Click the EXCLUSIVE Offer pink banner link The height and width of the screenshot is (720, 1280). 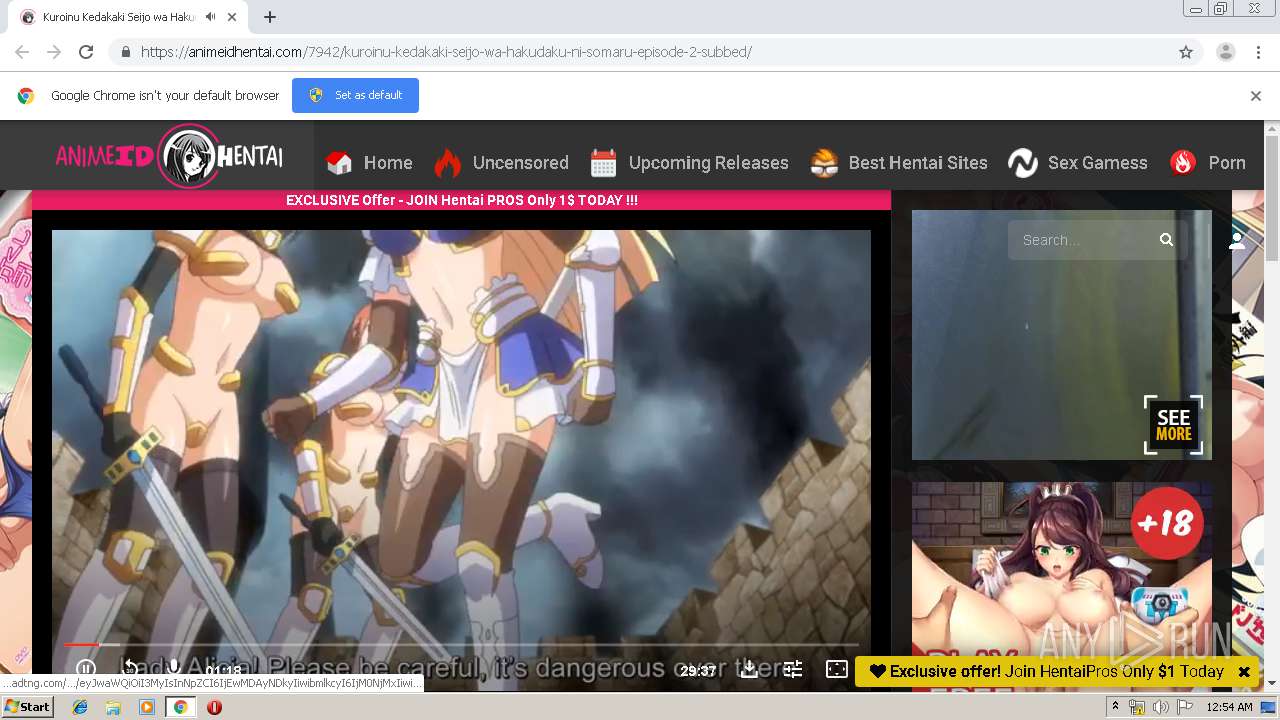coord(461,200)
